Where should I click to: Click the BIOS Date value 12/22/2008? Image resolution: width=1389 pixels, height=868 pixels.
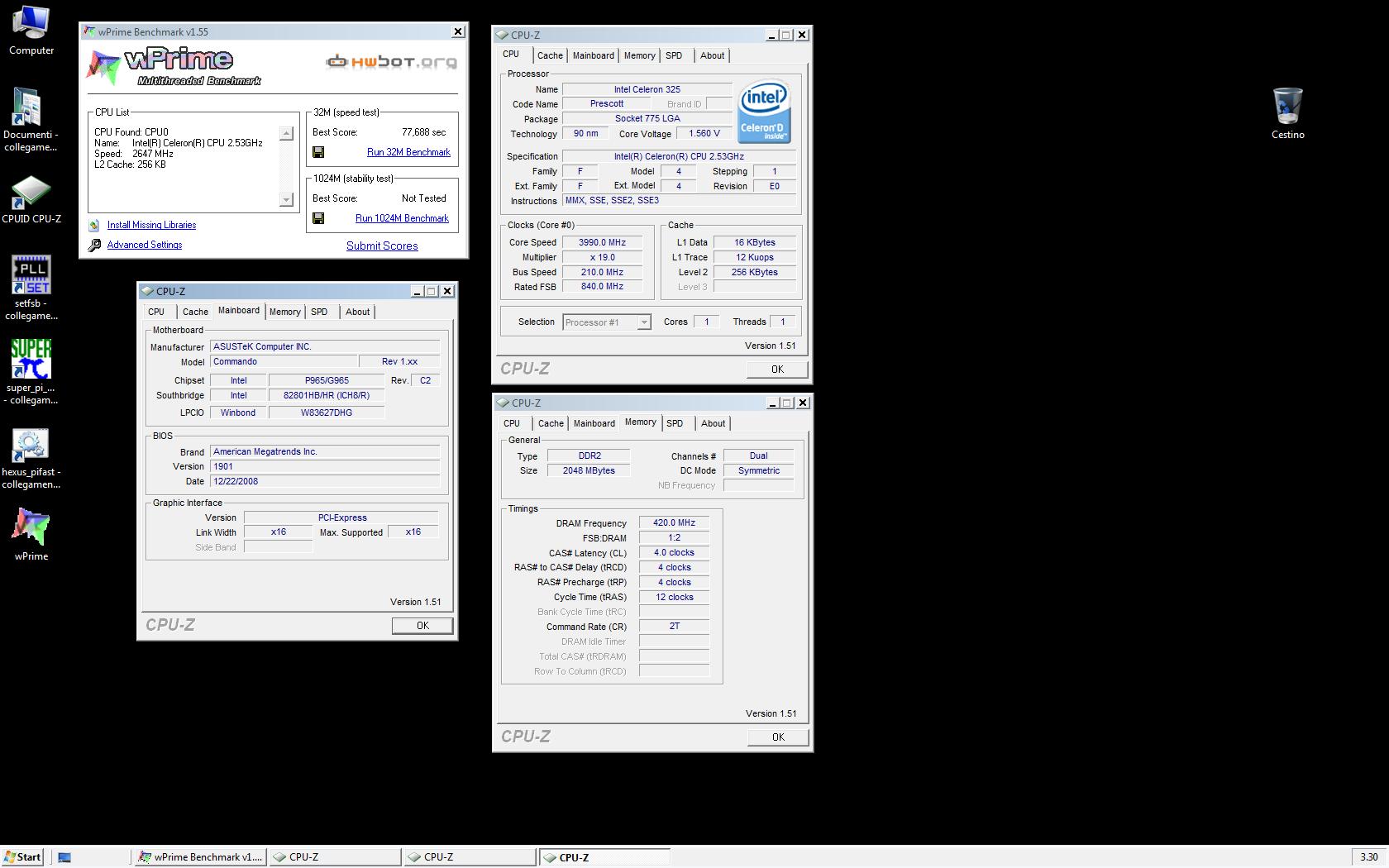(325, 481)
